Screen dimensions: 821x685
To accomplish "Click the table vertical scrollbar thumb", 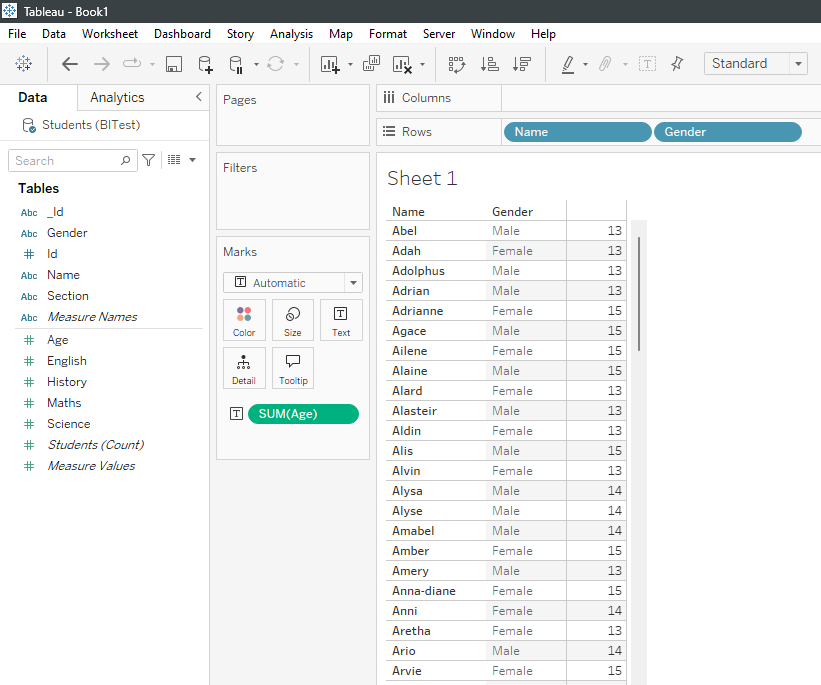I will point(639,294).
